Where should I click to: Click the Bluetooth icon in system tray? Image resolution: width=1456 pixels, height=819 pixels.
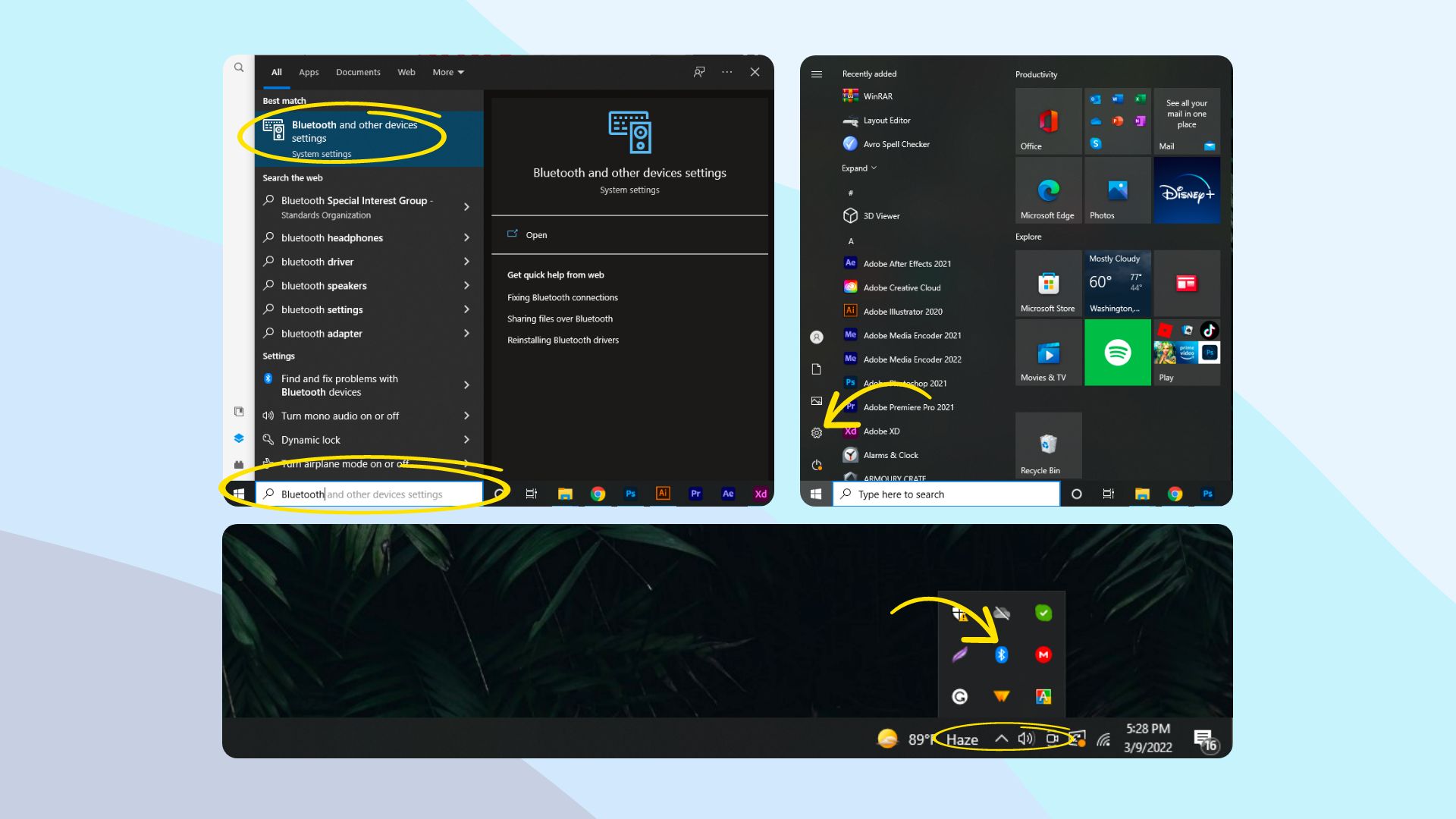coord(1000,654)
